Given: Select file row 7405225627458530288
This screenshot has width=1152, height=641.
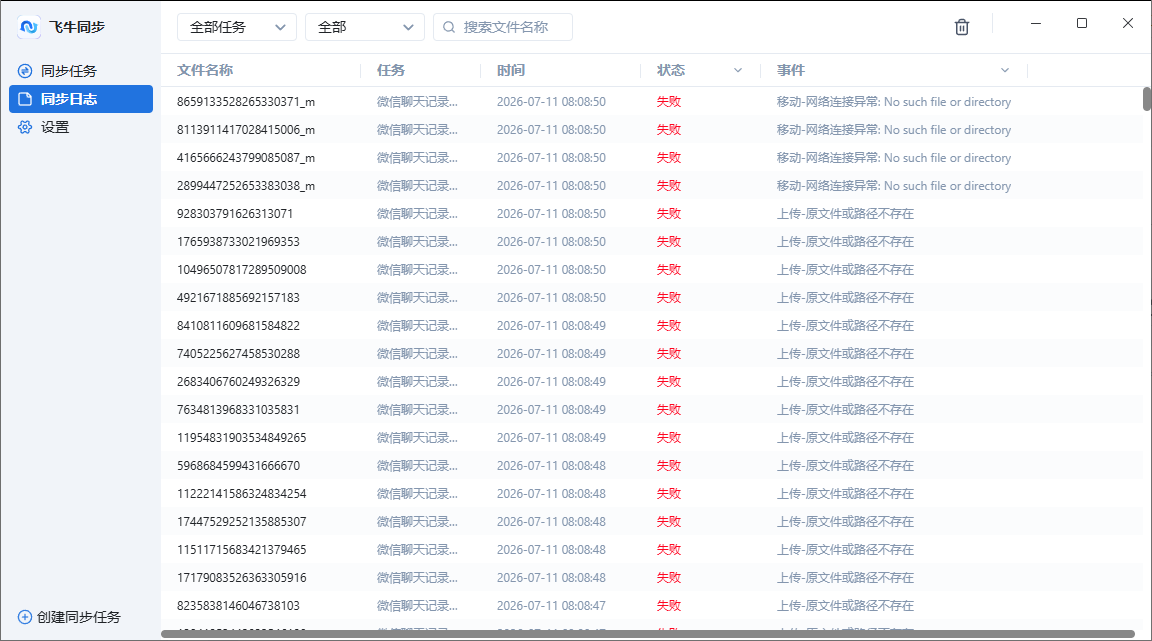Looking at the screenshot, I should (652, 353).
